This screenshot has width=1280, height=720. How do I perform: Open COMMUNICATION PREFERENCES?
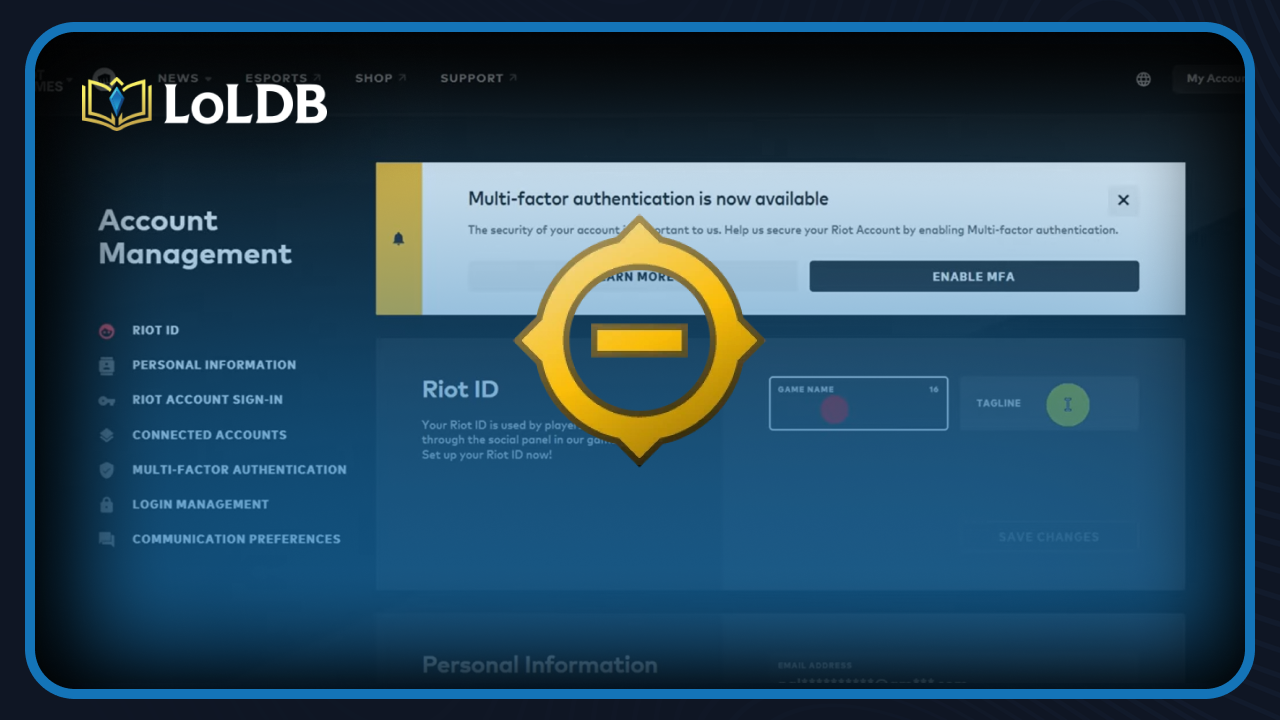[x=236, y=538]
